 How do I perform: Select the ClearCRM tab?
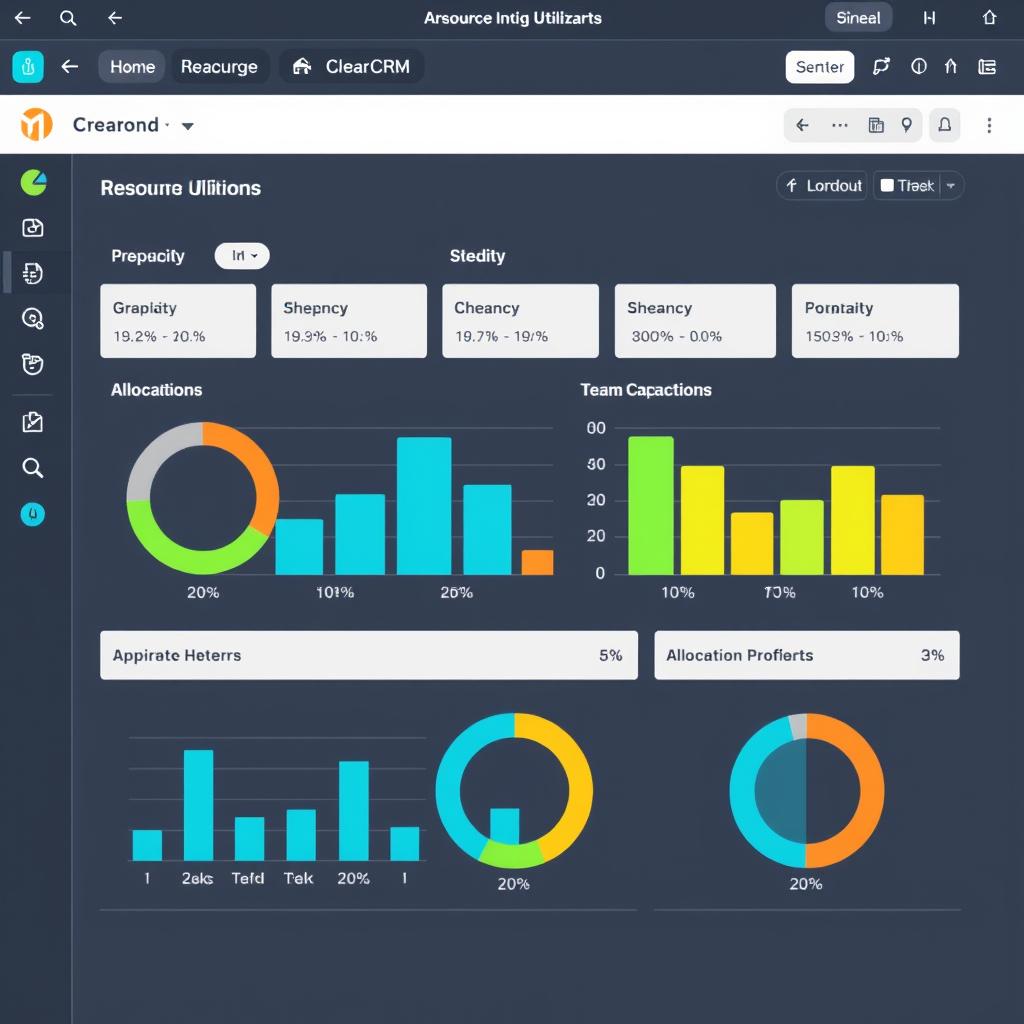pos(352,66)
